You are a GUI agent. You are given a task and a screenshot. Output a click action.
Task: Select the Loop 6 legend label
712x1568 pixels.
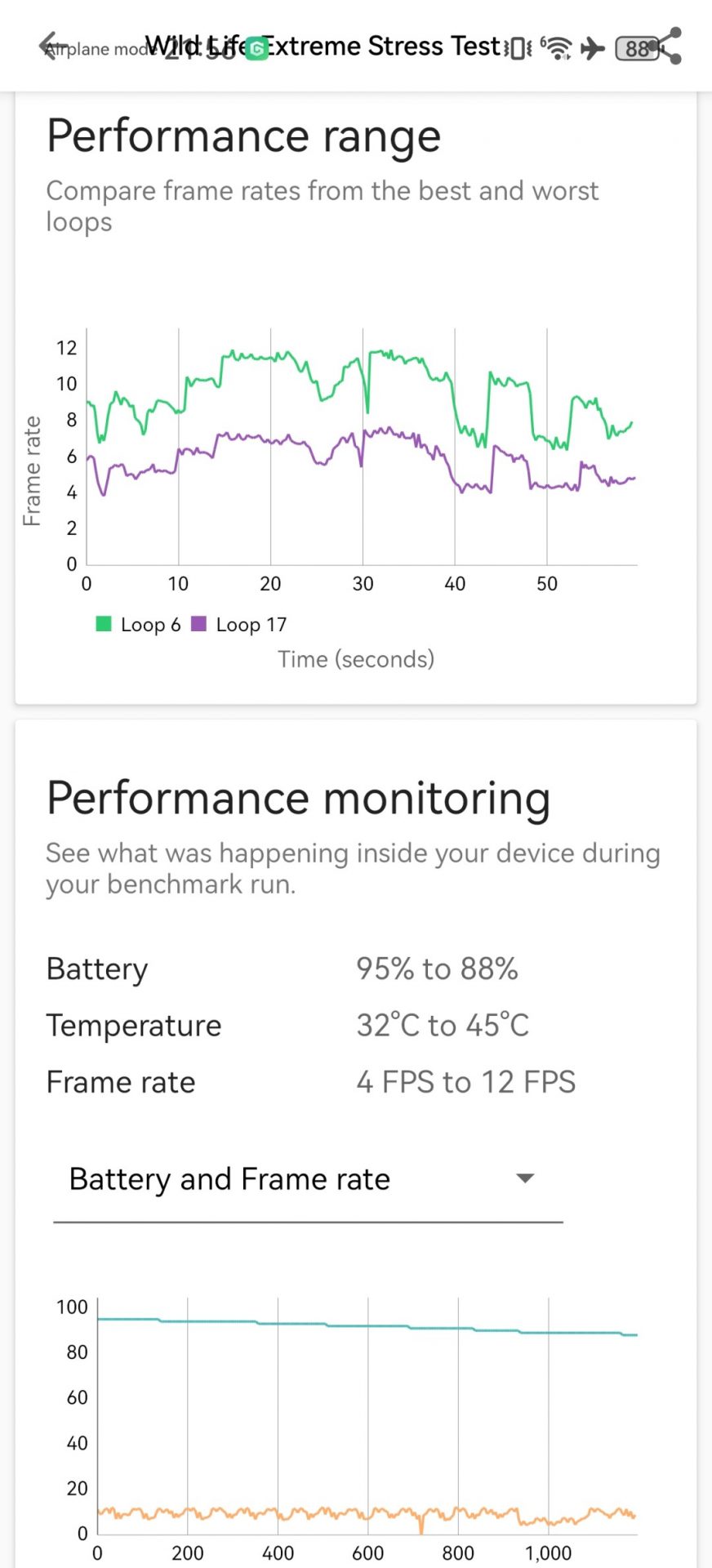150,625
